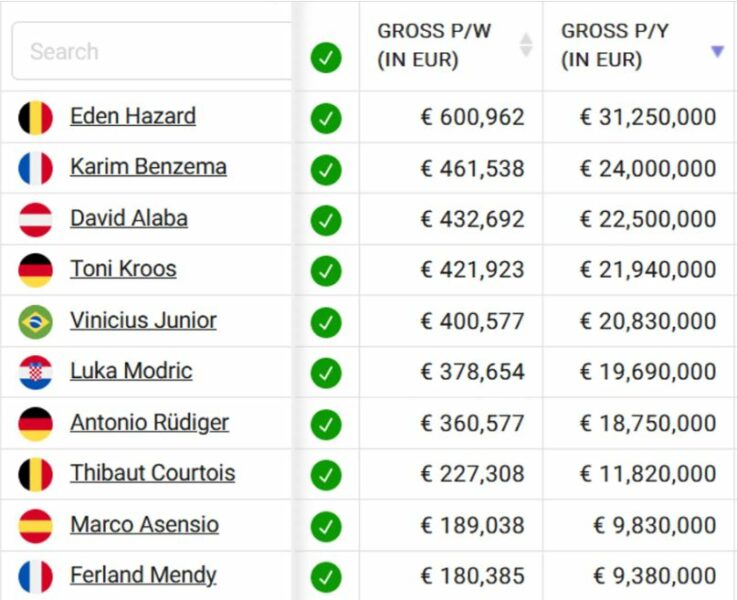The image size is (737, 600).
Task: Click the Germany flag beside Toni Kroos
Action: [x=35, y=270]
